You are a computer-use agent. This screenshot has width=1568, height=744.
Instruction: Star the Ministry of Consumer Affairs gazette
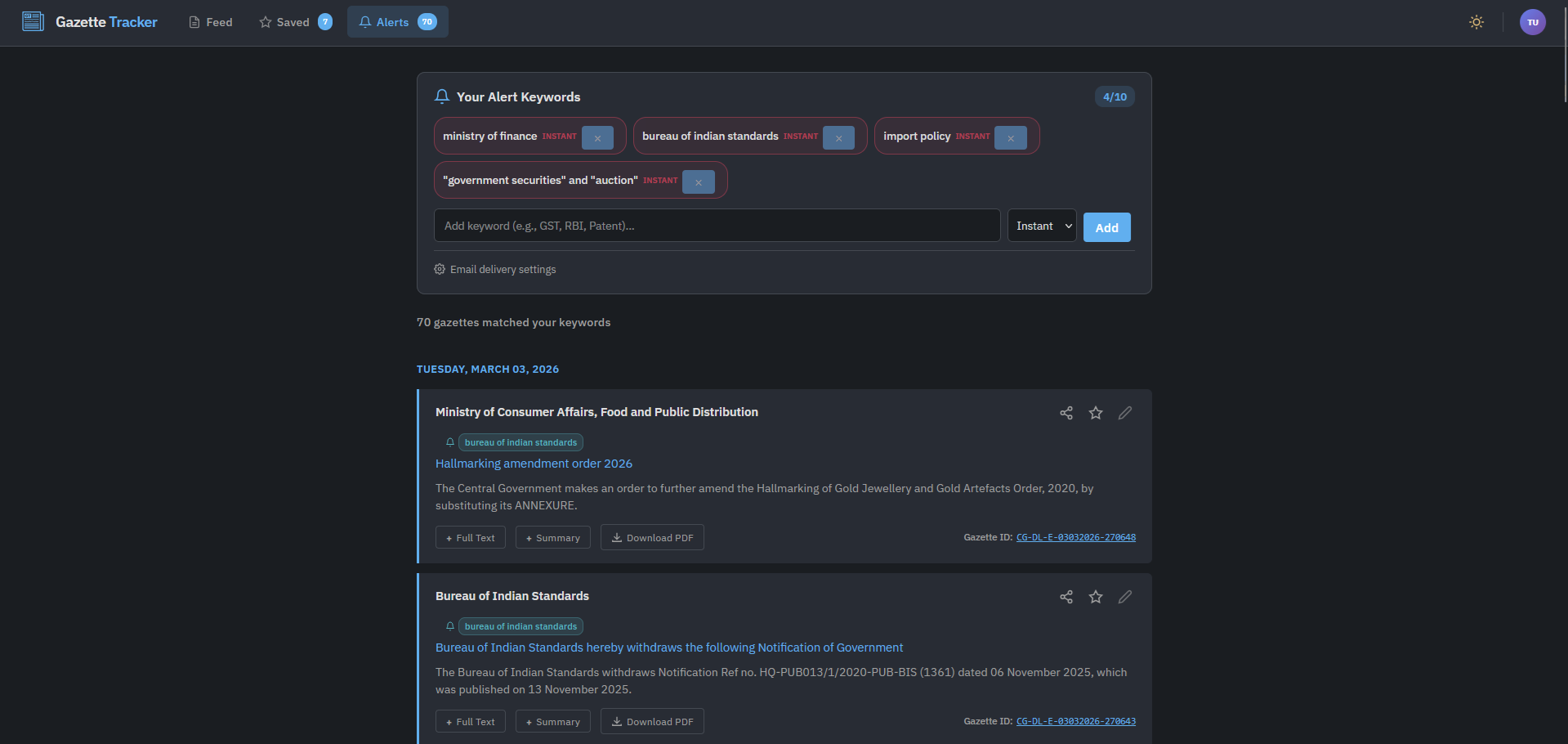[1096, 413]
